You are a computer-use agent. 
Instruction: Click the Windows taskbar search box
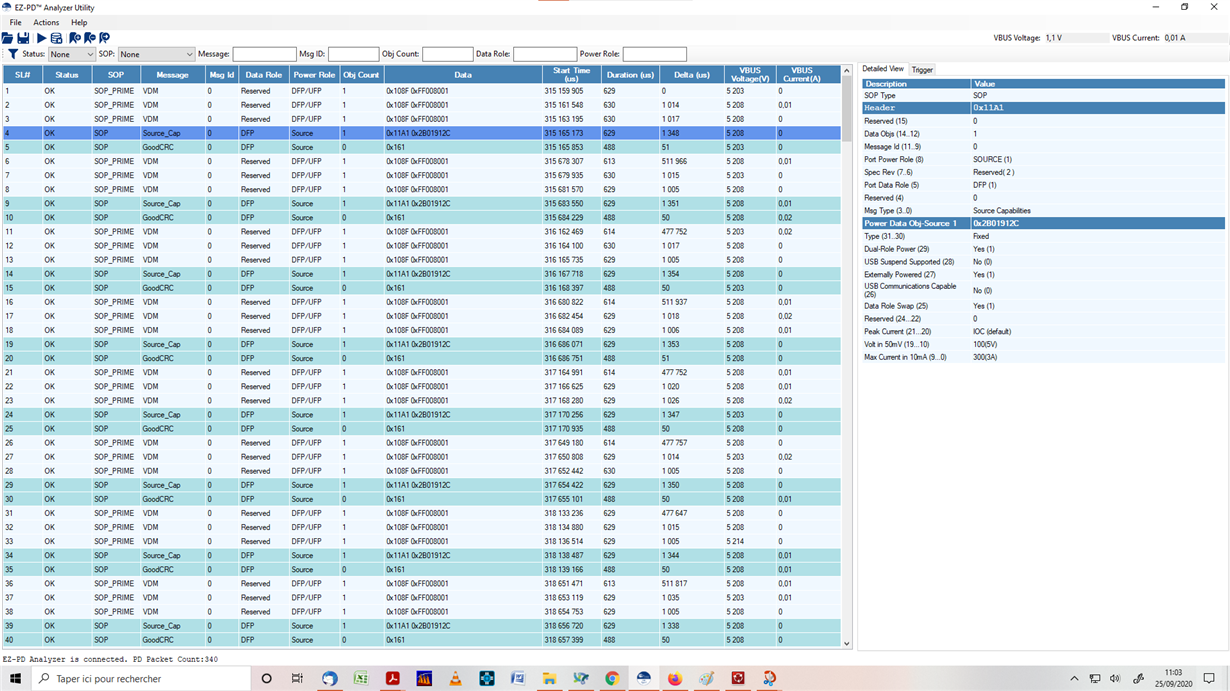141,678
